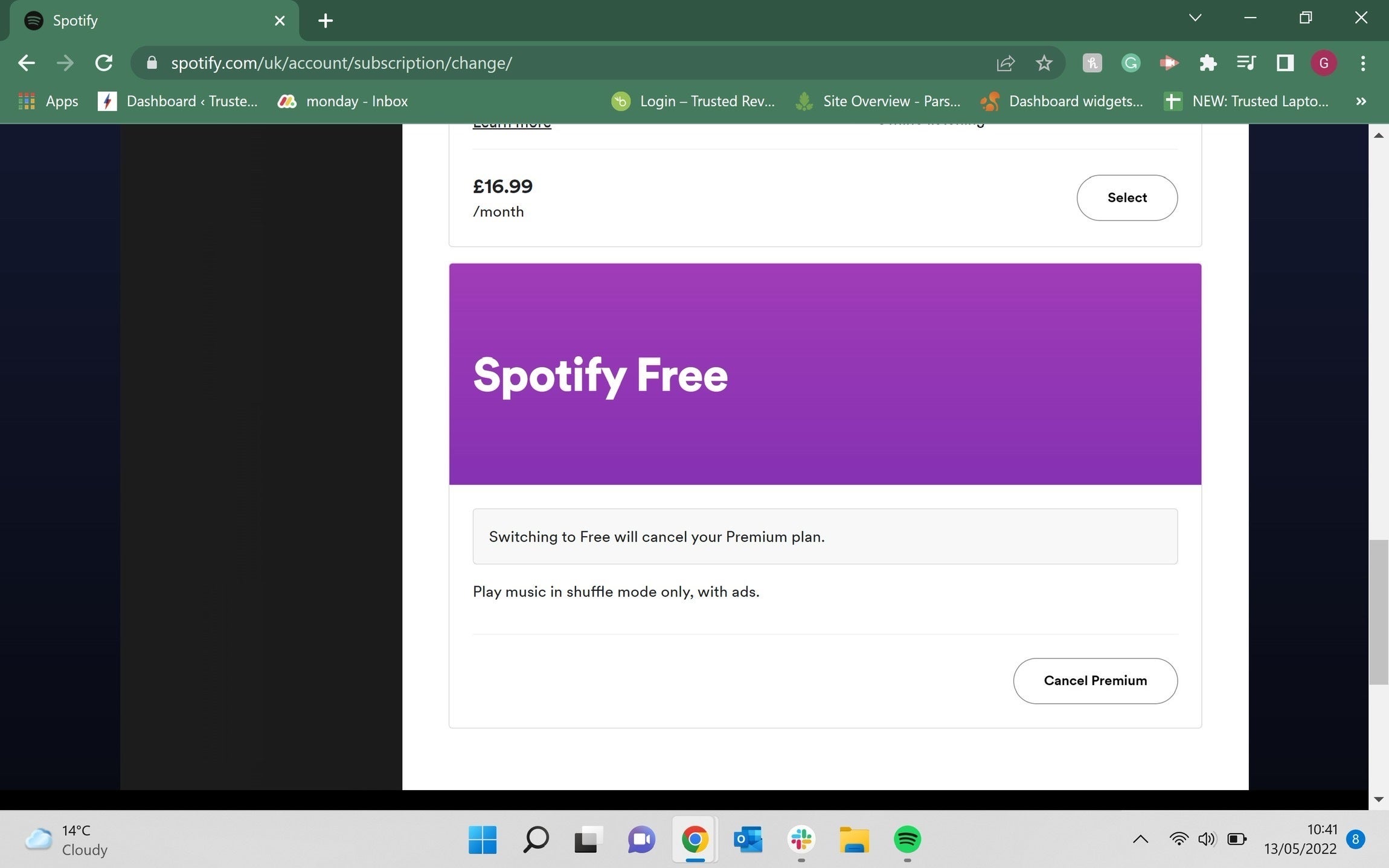The height and width of the screenshot is (868, 1389).
Task: Open Wi-Fi network settings icon
Action: coord(1178,839)
